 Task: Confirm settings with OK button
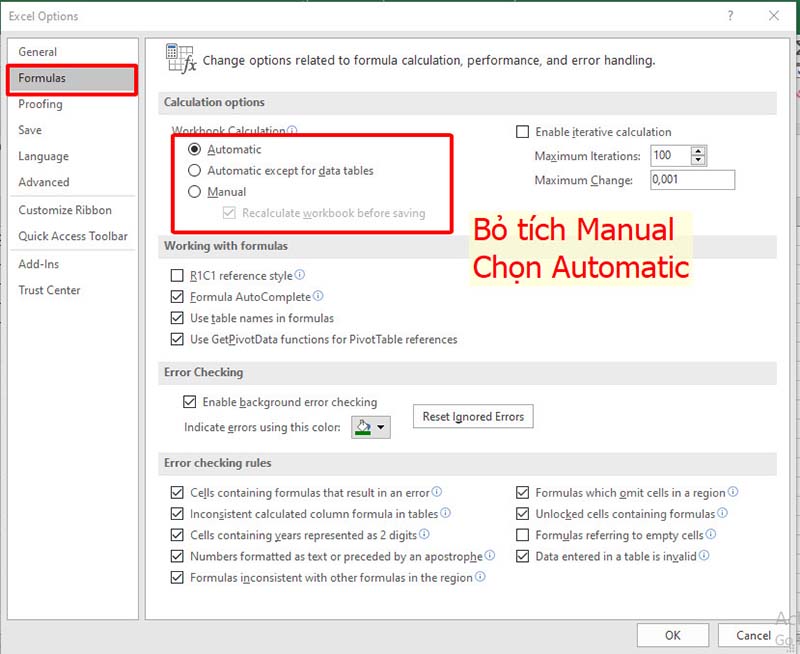pyautogui.click(x=672, y=635)
